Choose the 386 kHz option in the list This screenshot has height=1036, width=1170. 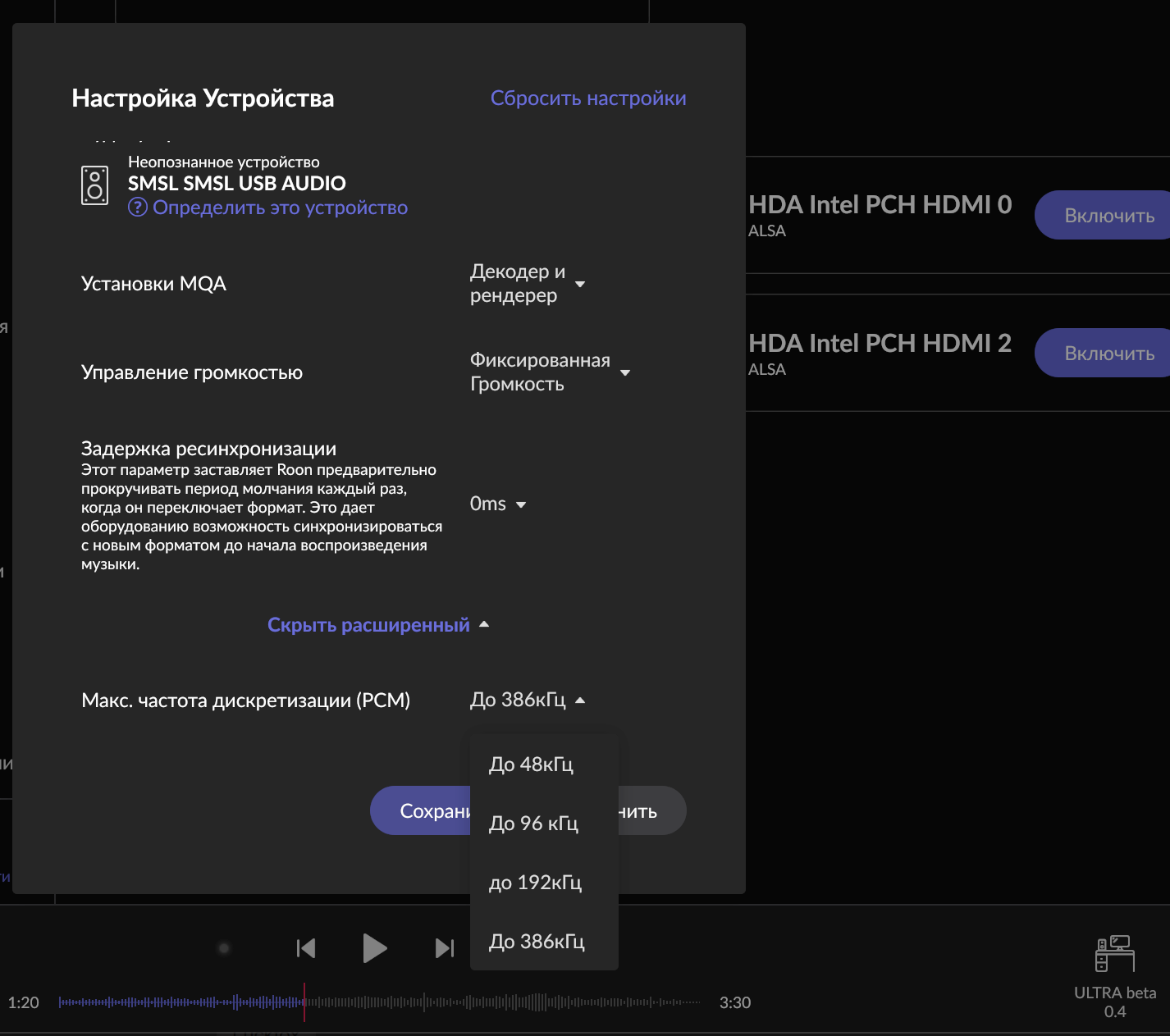pyautogui.click(x=537, y=942)
